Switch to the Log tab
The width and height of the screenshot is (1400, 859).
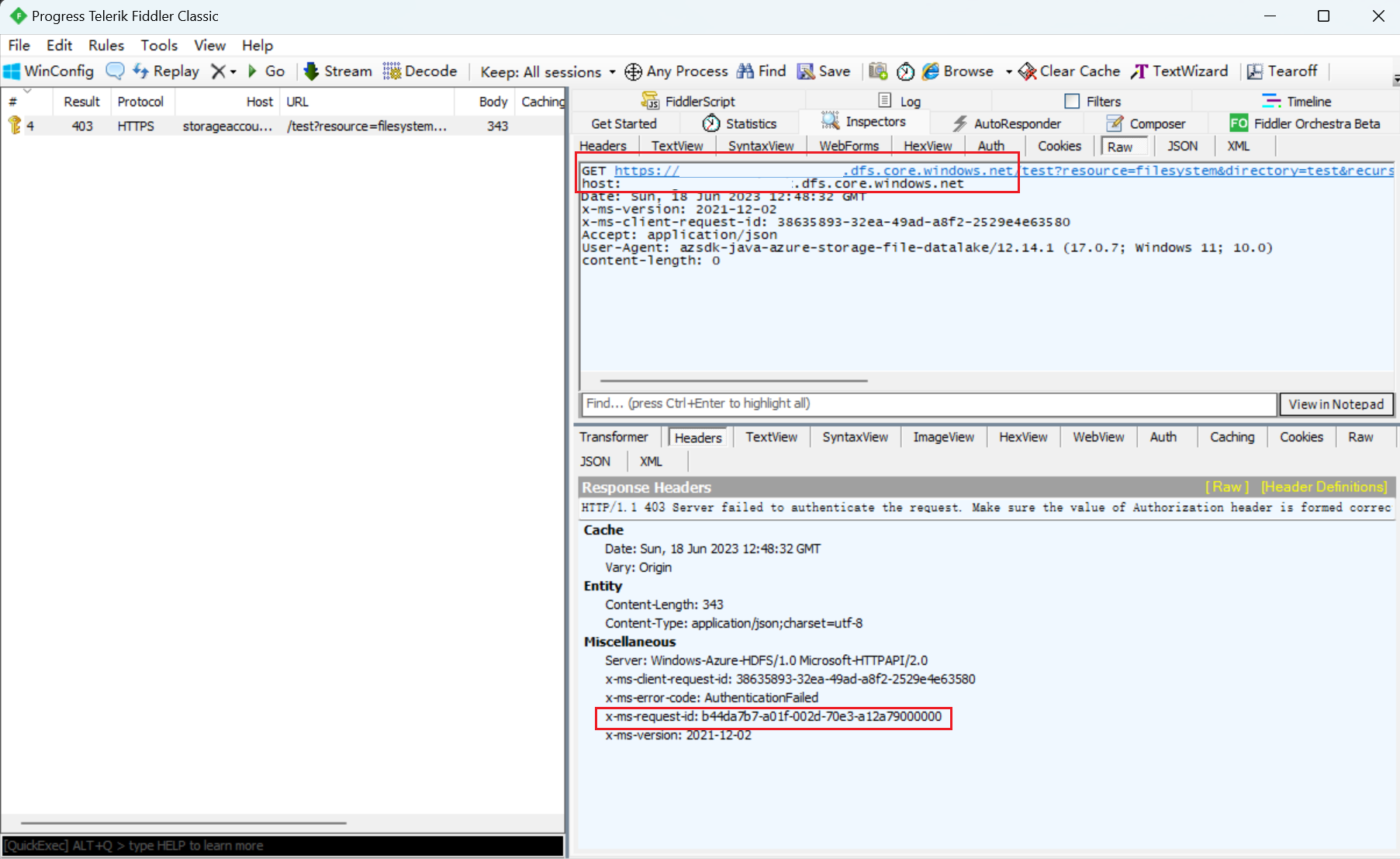click(x=900, y=101)
